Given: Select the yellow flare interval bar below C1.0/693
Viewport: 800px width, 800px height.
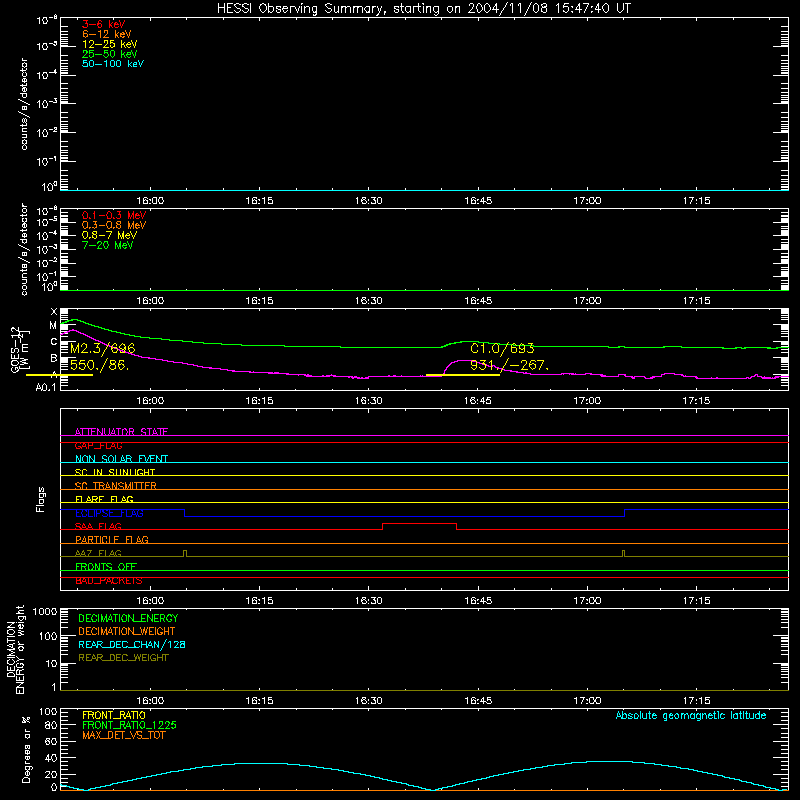Looking at the screenshot, I should pyautogui.click(x=463, y=375).
